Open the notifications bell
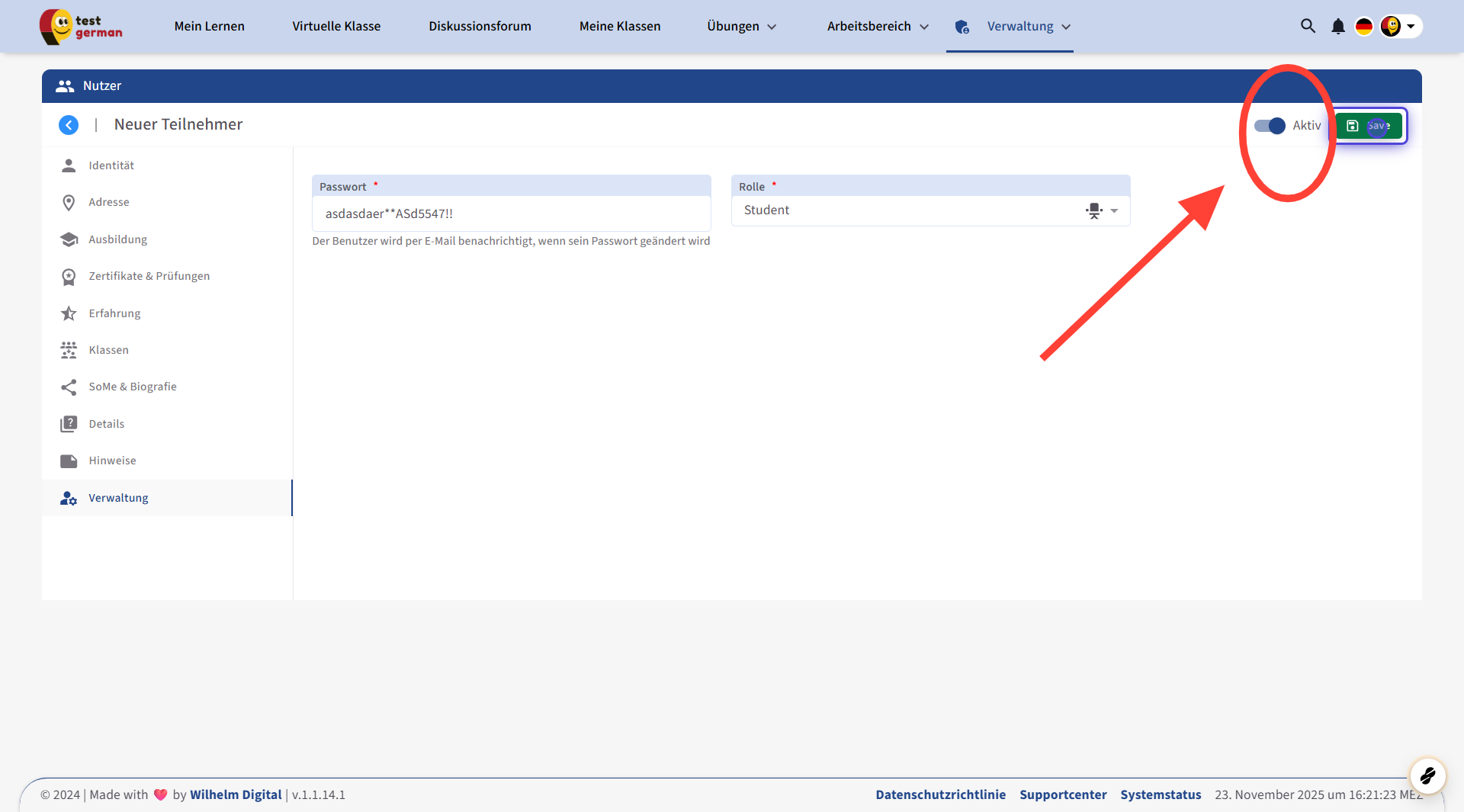Image resolution: width=1464 pixels, height=812 pixels. coord(1337,27)
